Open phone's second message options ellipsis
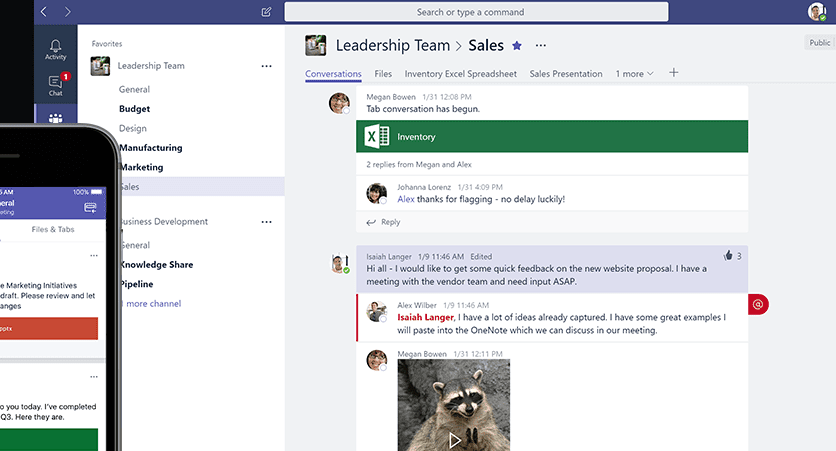 pyautogui.click(x=94, y=376)
